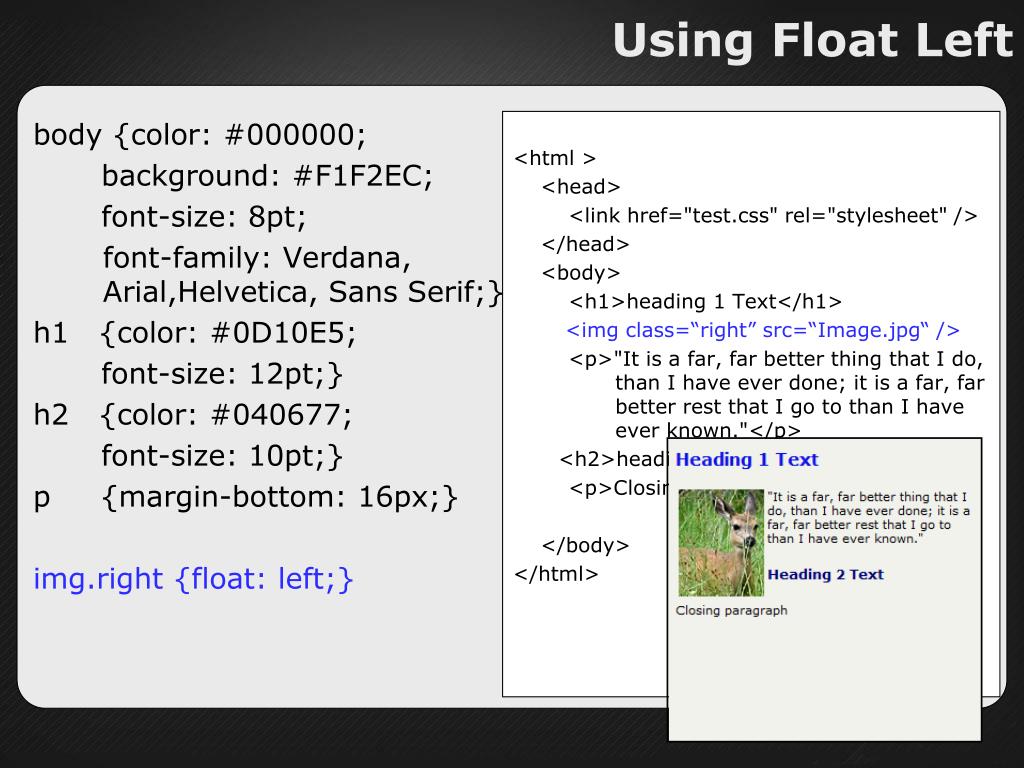Select the background #F1F2EC declaration
Image resolution: width=1024 pixels, height=768 pixels.
click(267, 176)
